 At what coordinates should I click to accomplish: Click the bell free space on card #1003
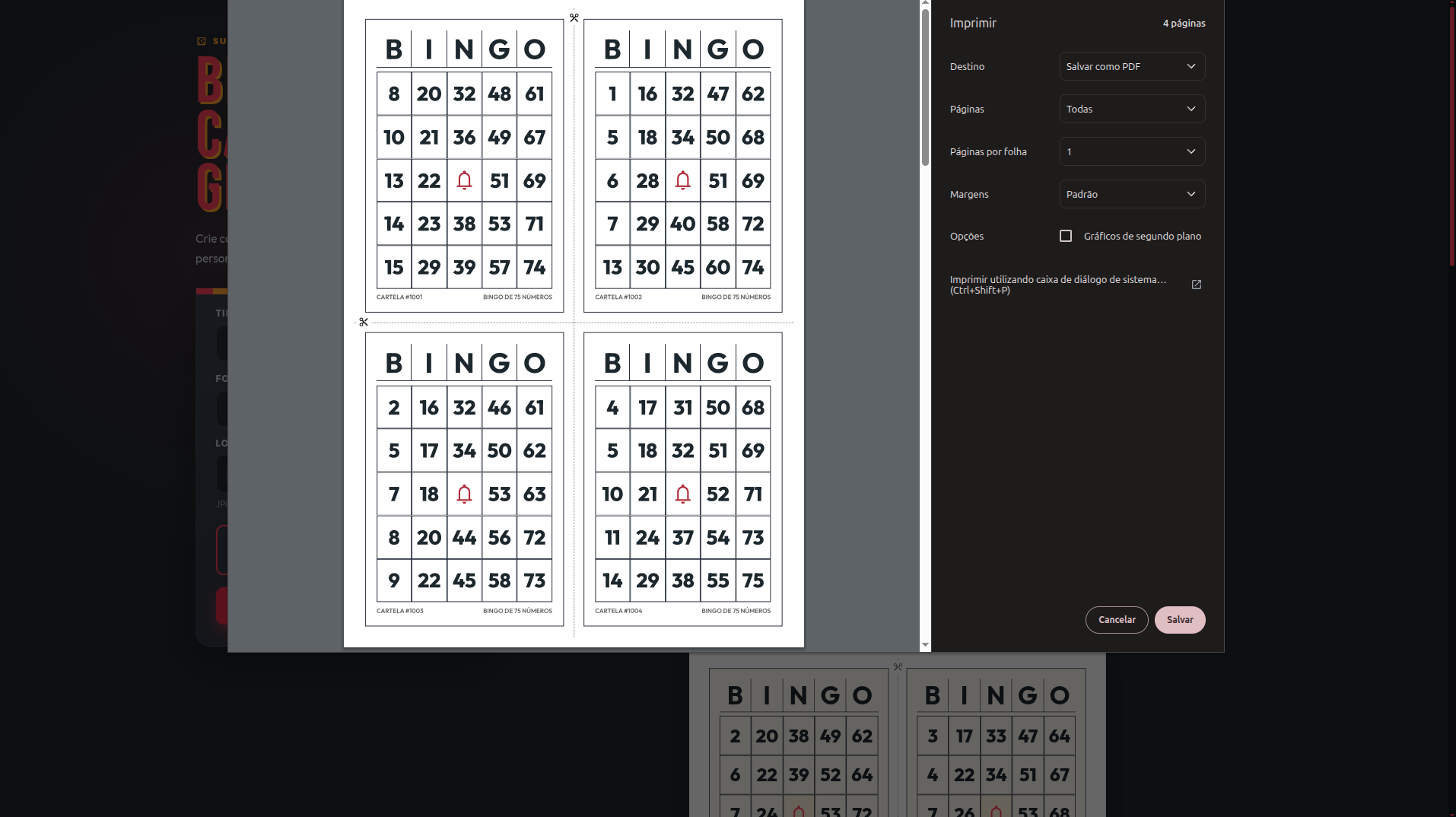[x=464, y=494]
